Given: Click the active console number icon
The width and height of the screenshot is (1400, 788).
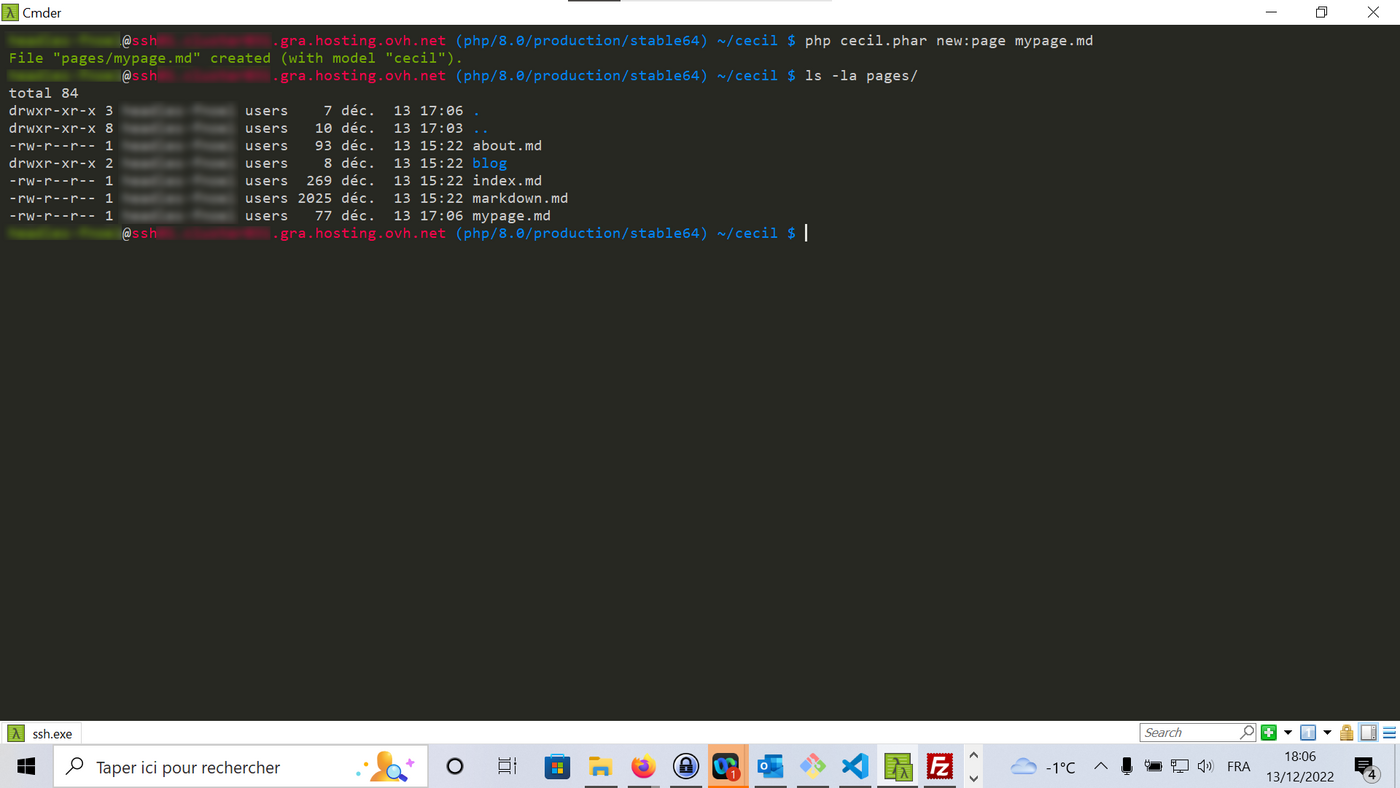Looking at the screenshot, I should [1307, 733].
